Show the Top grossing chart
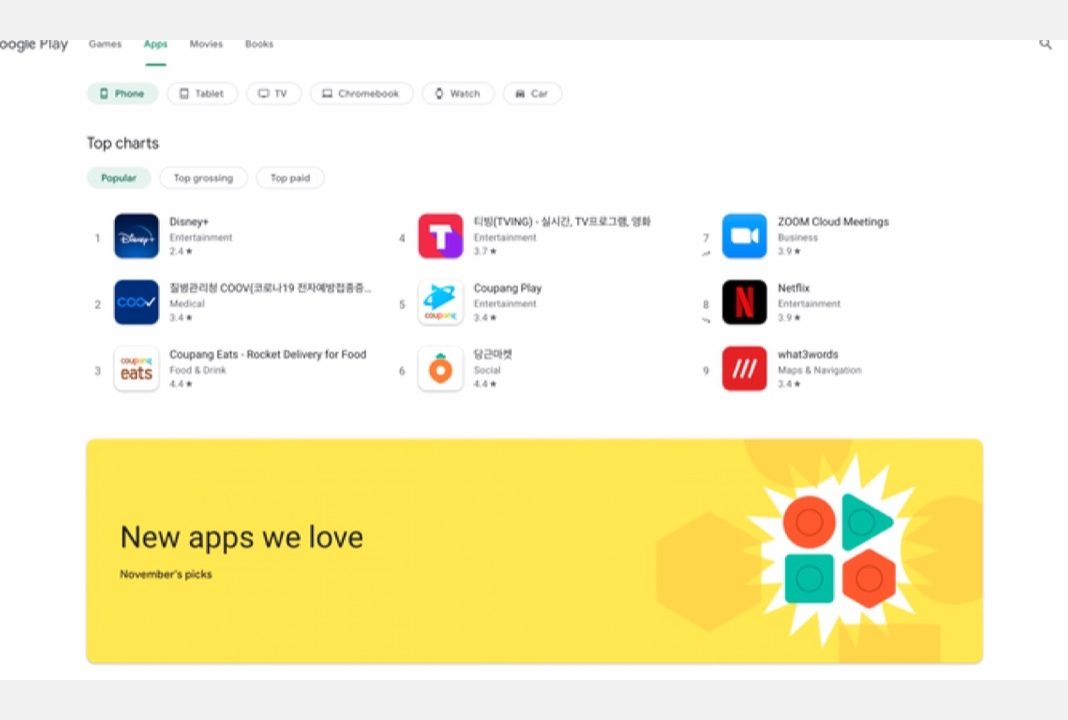1068x720 pixels. click(x=203, y=178)
